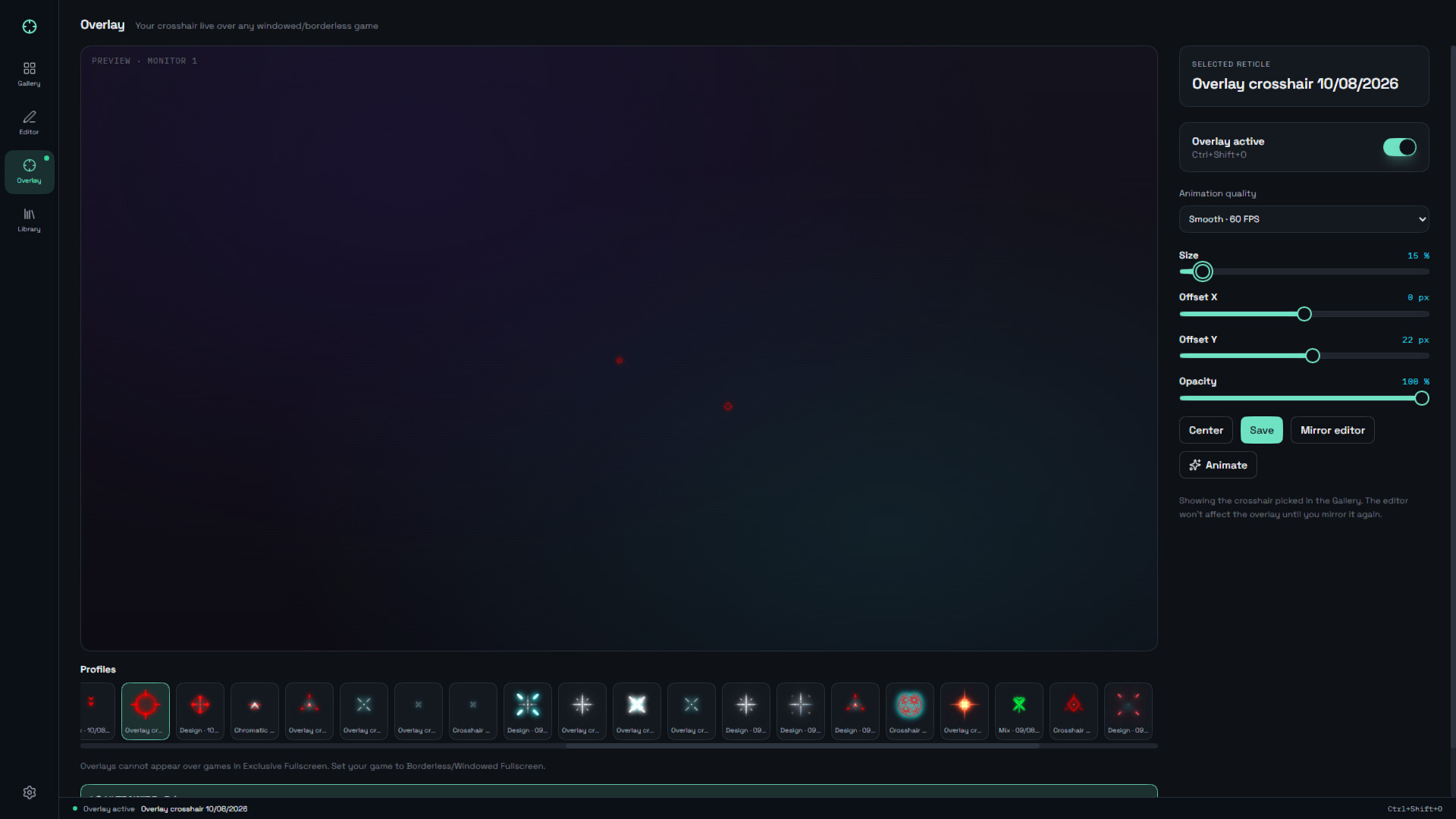Click the Center button
Viewport: 1456px width, 819px height.
click(x=1206, y=430)
